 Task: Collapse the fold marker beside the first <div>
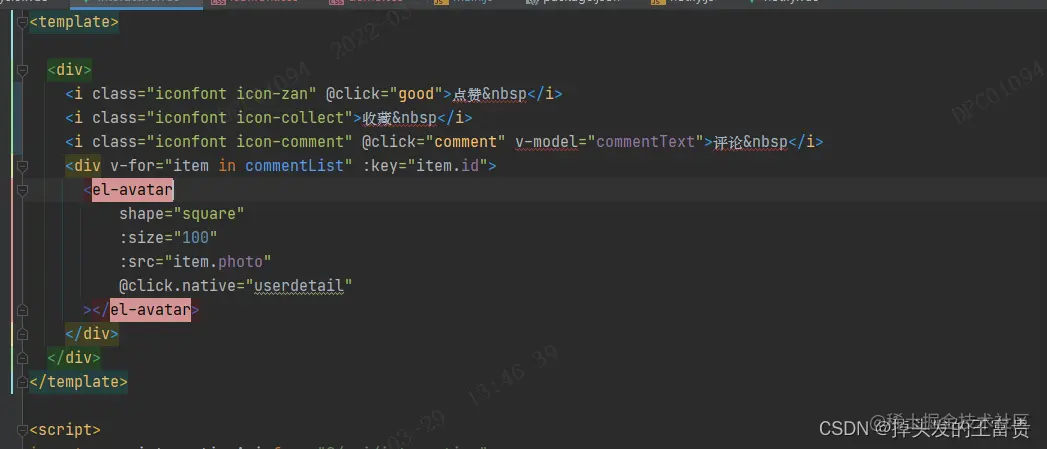23,70
